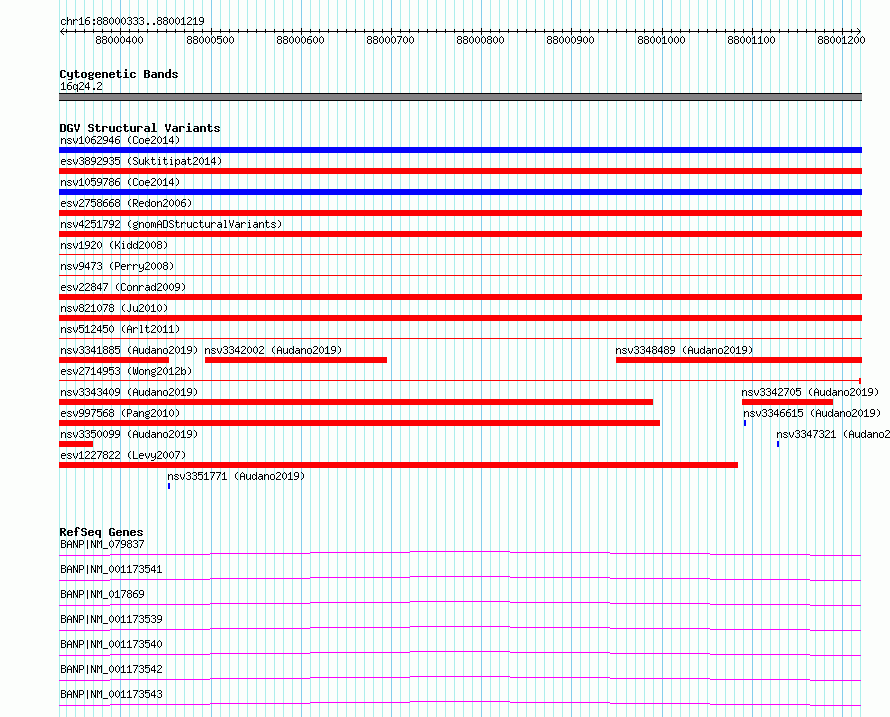The height and width of the screenshot is (717, 890).
Task: Open gene BANP|NM_001173540
Action: 111,644
